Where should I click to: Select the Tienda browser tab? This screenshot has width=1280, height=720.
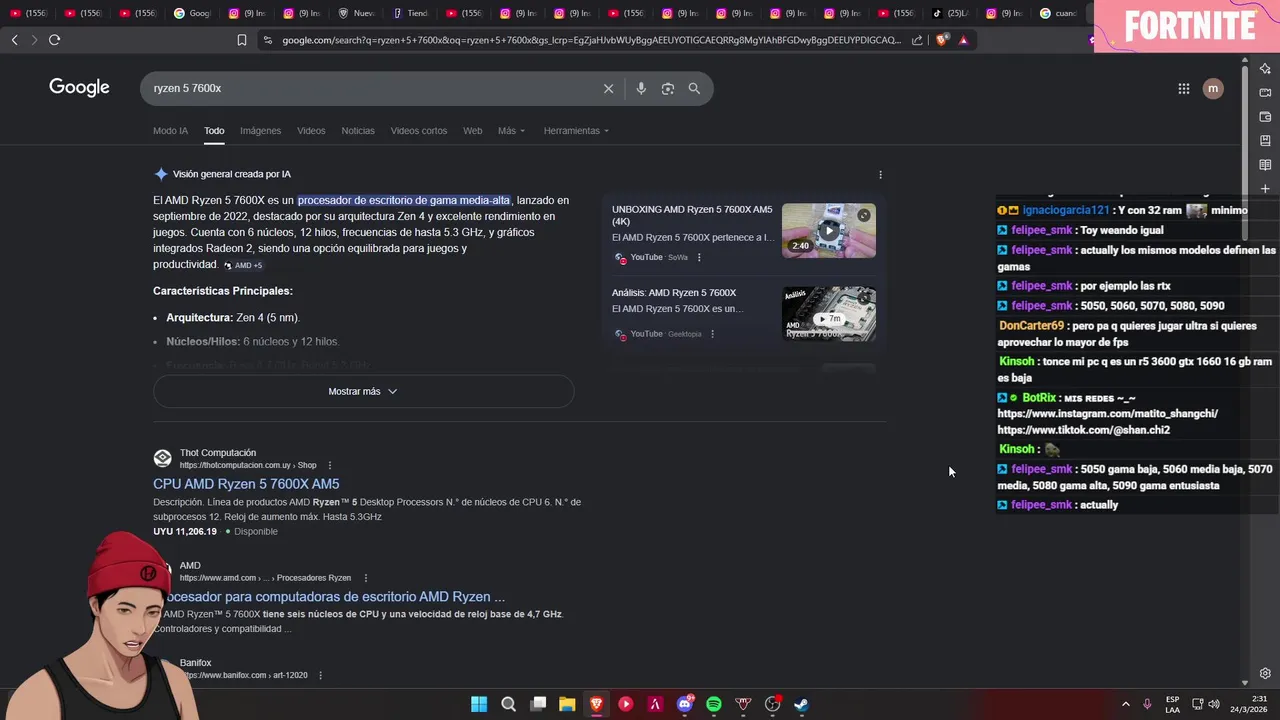click(411, 13)
